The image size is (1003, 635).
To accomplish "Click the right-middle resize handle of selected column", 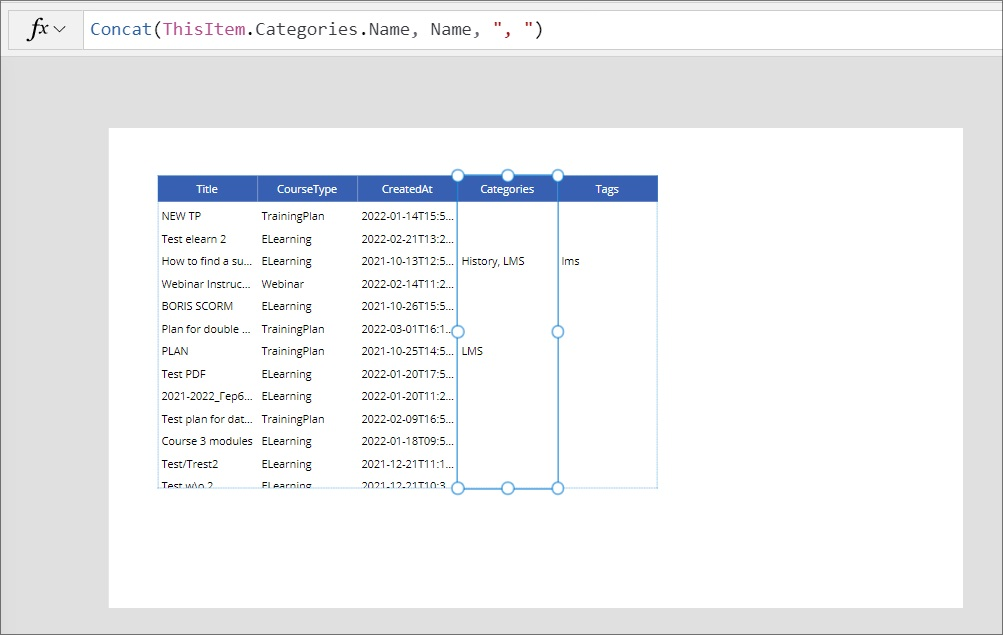I will (x=558, y=331).
